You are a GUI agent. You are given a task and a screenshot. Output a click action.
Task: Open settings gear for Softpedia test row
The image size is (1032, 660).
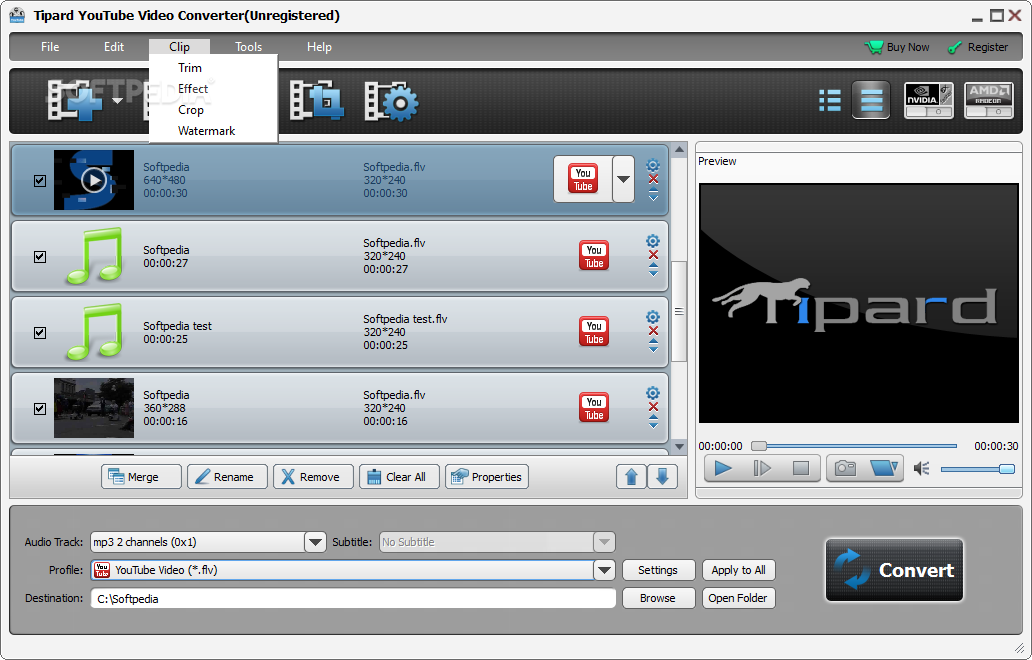[653, 317]
